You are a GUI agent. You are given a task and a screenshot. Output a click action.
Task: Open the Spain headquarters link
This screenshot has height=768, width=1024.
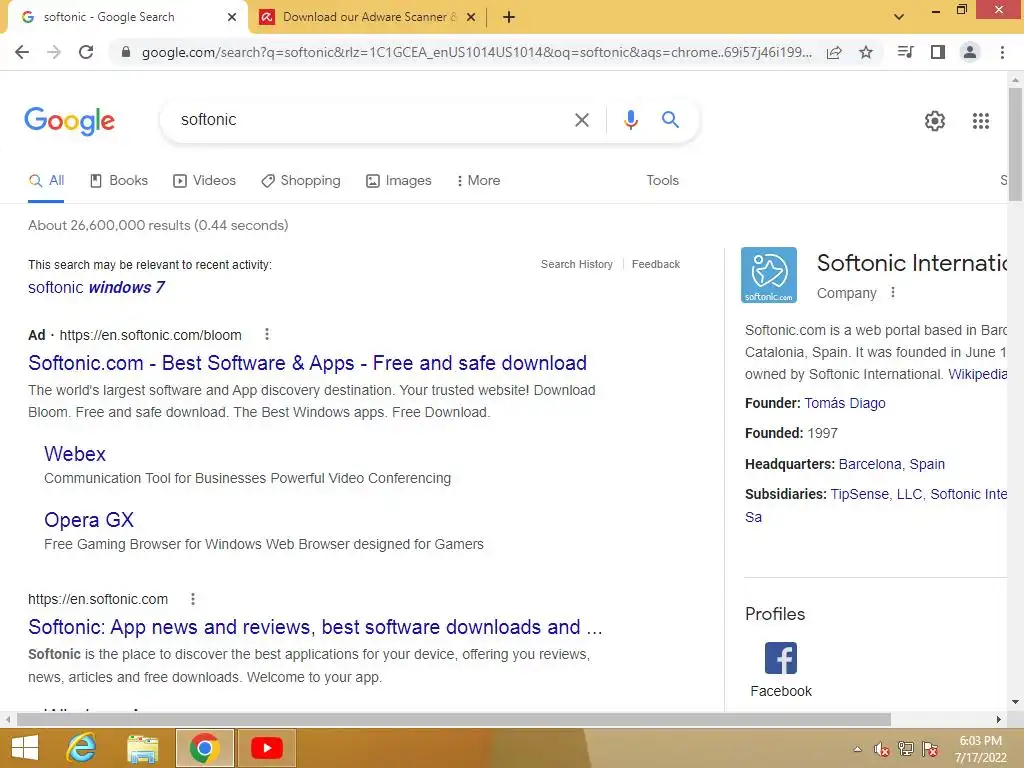[927, 464]
